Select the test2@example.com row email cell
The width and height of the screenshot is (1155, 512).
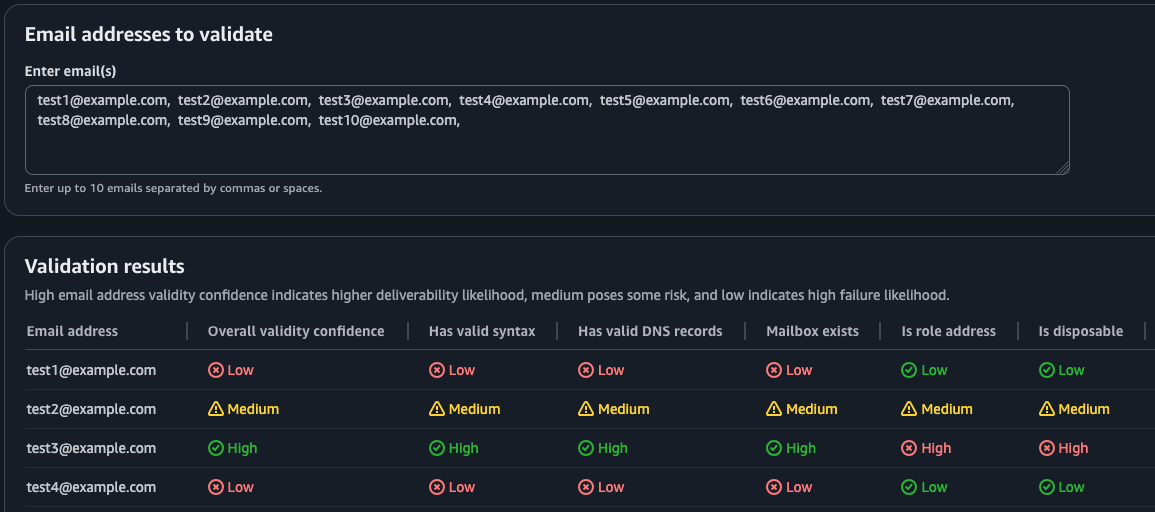(x=91, y=409)
